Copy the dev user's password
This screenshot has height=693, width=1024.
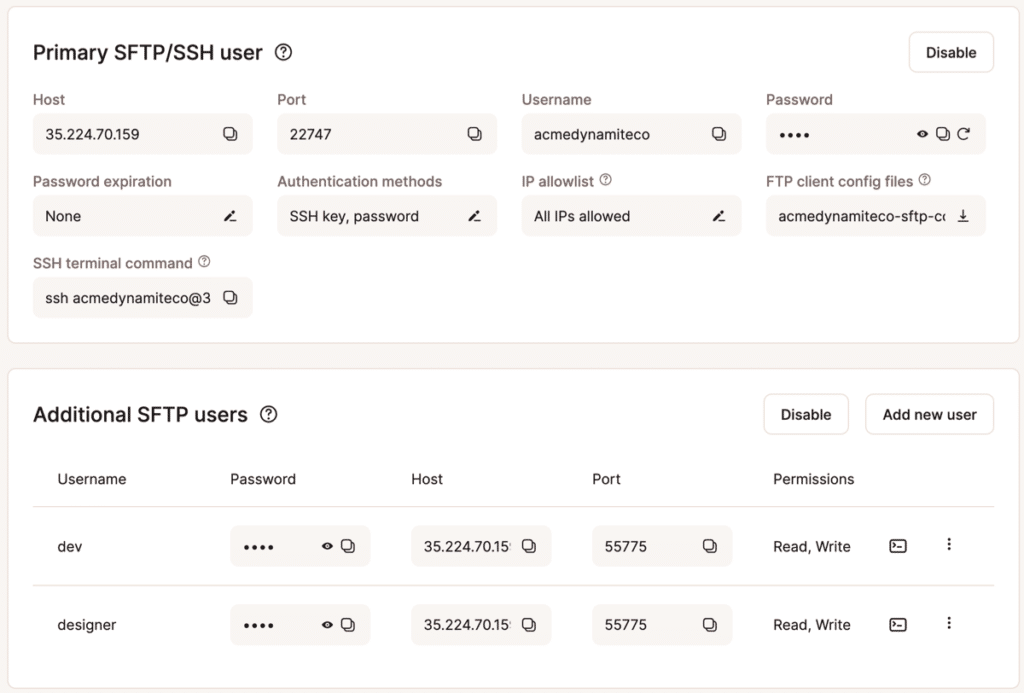(348, 546)
